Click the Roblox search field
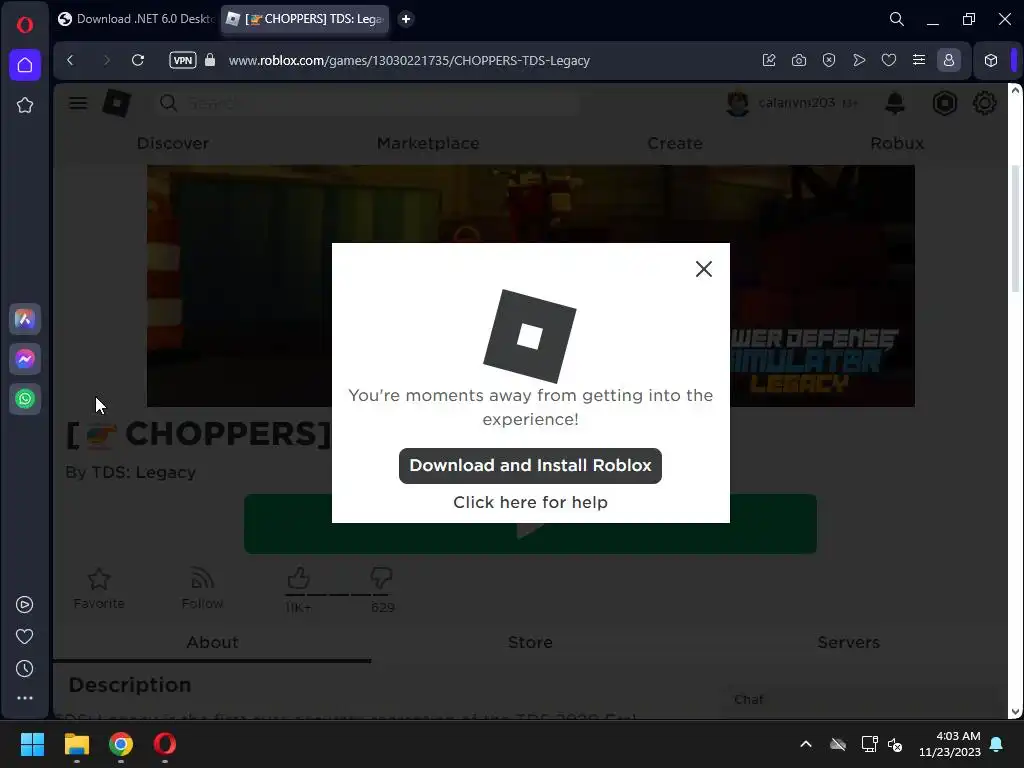The width and height of the screenshot is (1024, 768). 369,103
